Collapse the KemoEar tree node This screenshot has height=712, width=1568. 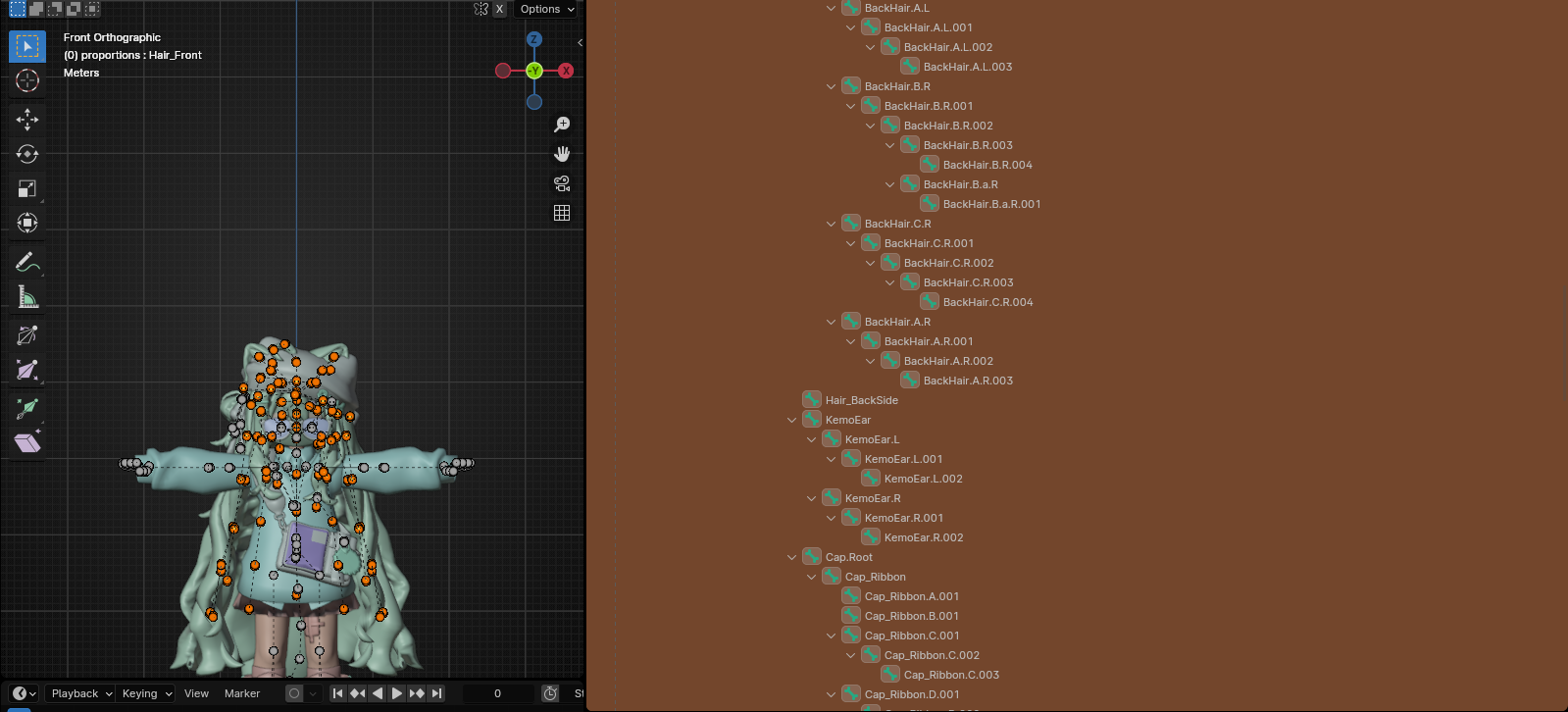[x=792, y=420]
